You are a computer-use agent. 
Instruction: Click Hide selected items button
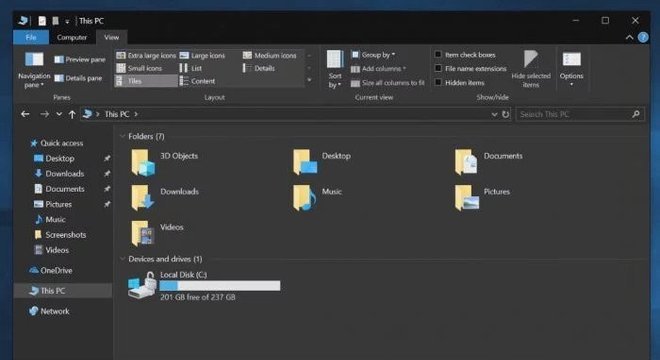tap(531, 69)
